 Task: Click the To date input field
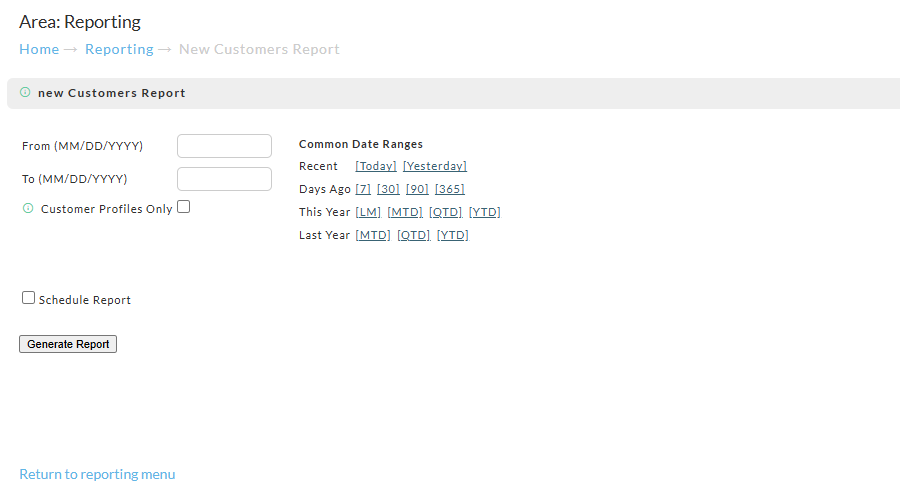[224, 179]
